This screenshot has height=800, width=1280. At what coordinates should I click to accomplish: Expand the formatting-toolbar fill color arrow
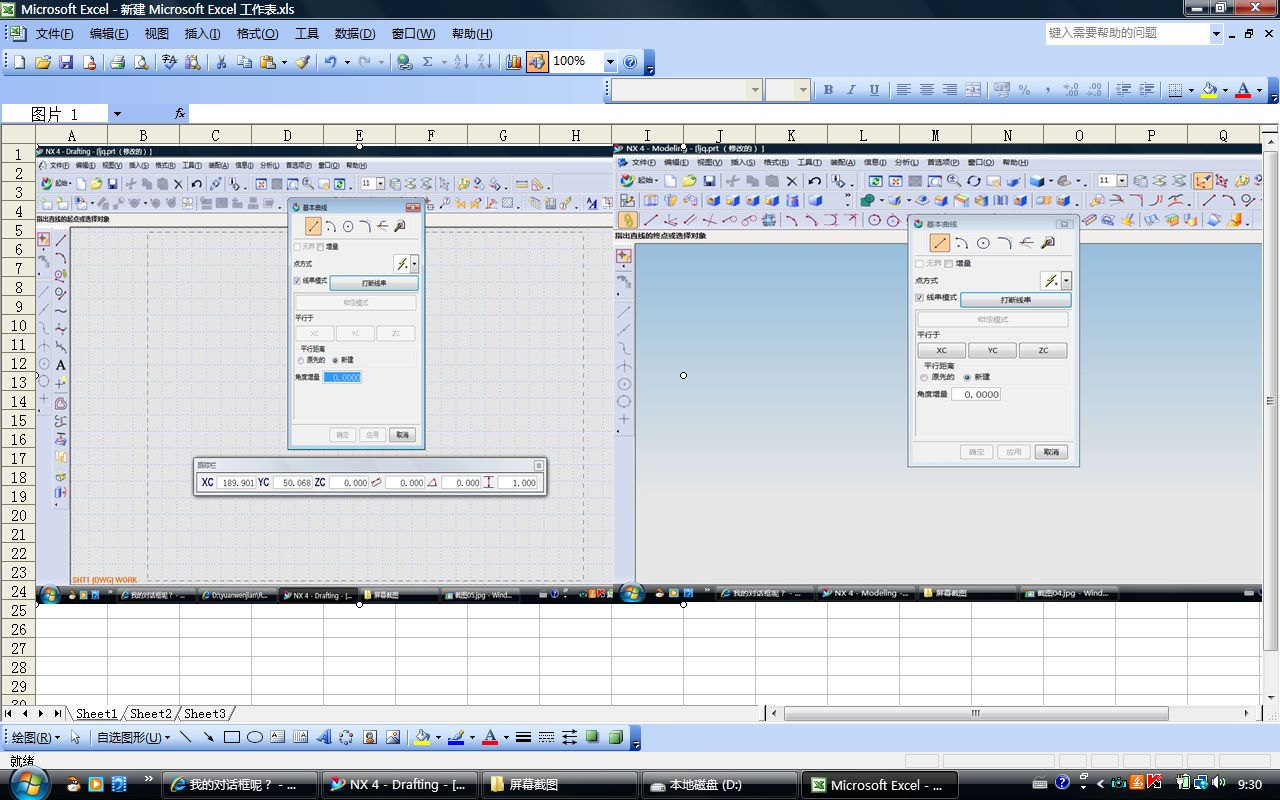tap(1225, 90)
